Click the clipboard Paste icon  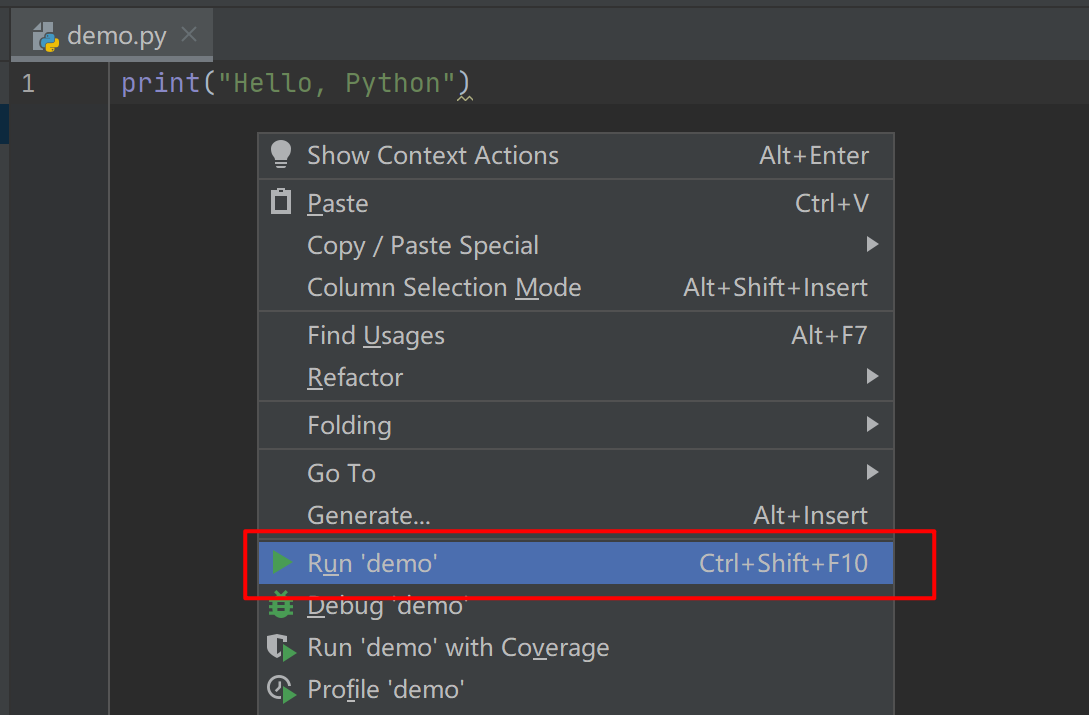281,202
